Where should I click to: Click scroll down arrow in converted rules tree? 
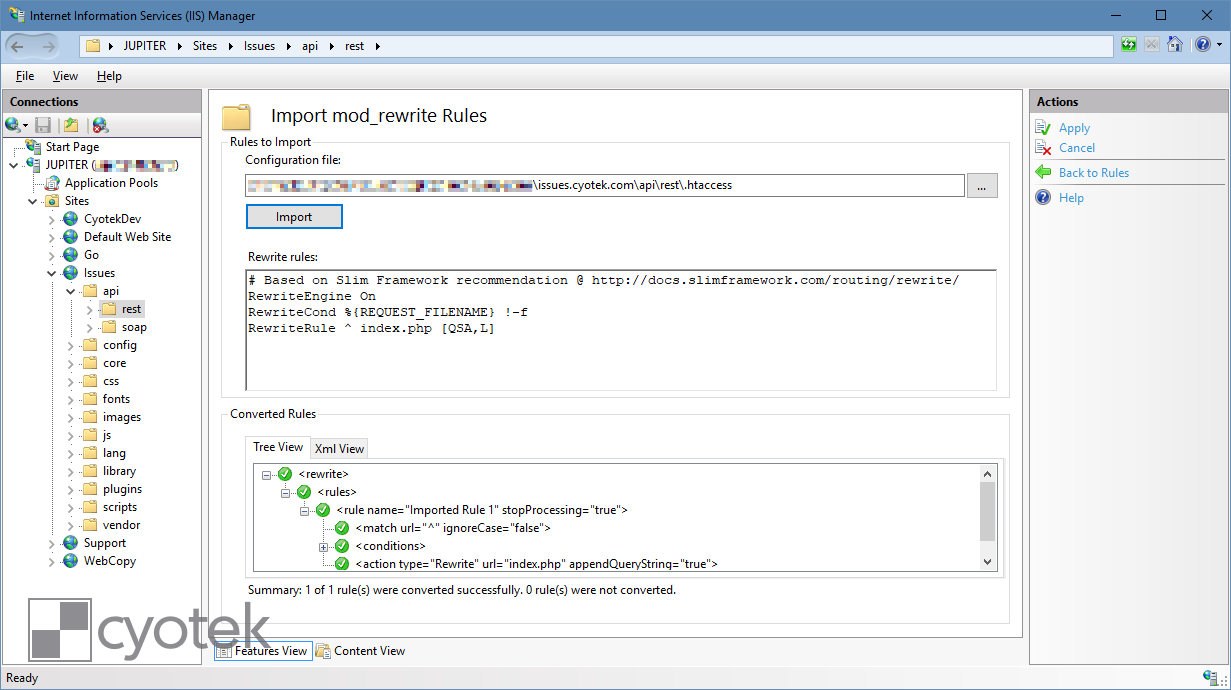pyautogui.click(x=988, y=562)
